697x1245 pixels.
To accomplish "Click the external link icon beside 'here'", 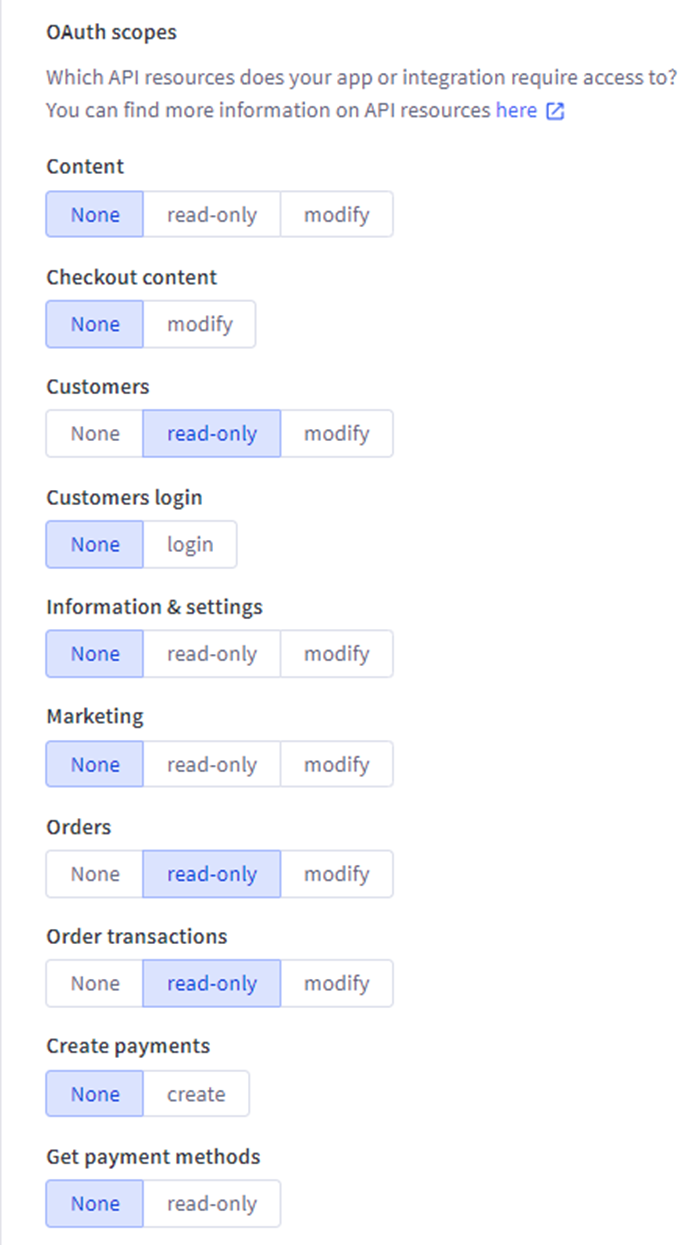I will tap(555, 111).
